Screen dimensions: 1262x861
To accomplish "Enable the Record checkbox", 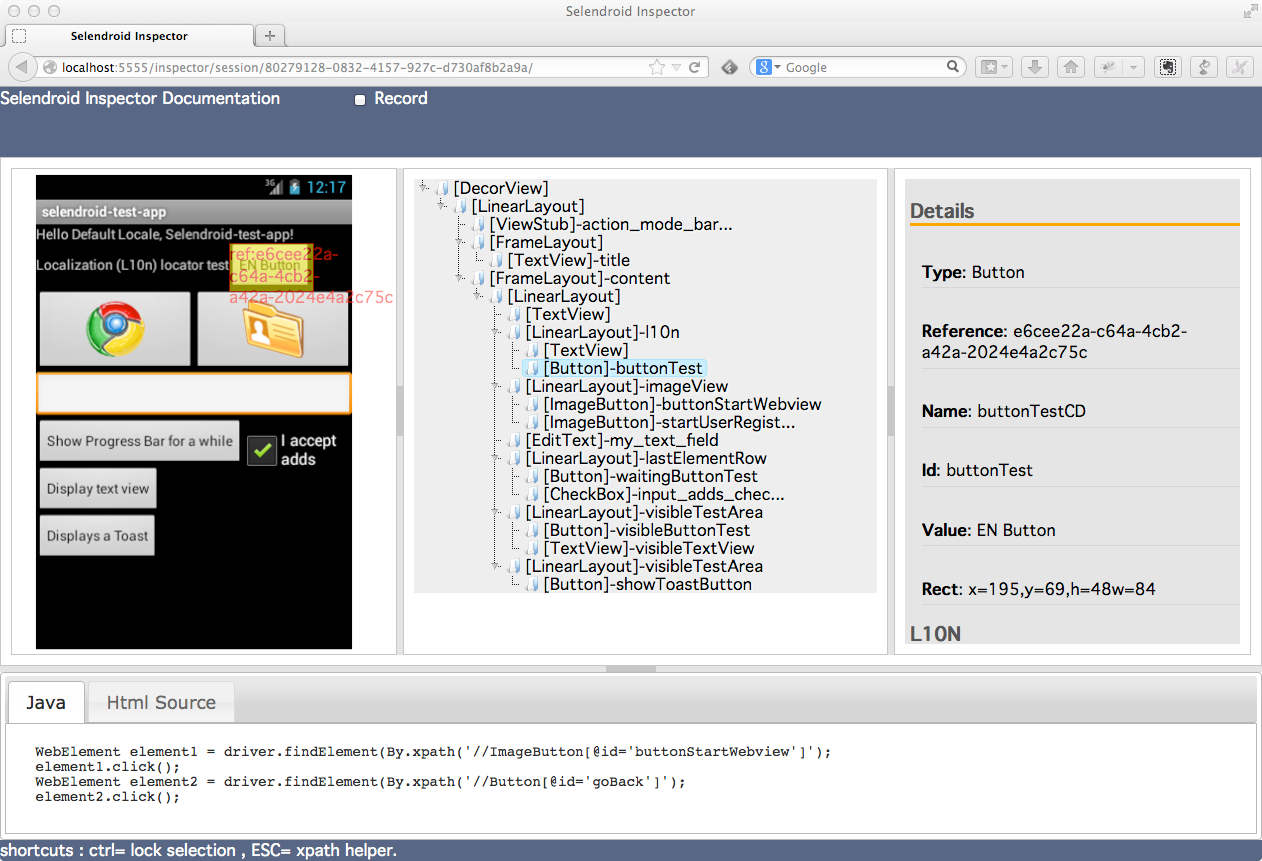I will [360, 99].
